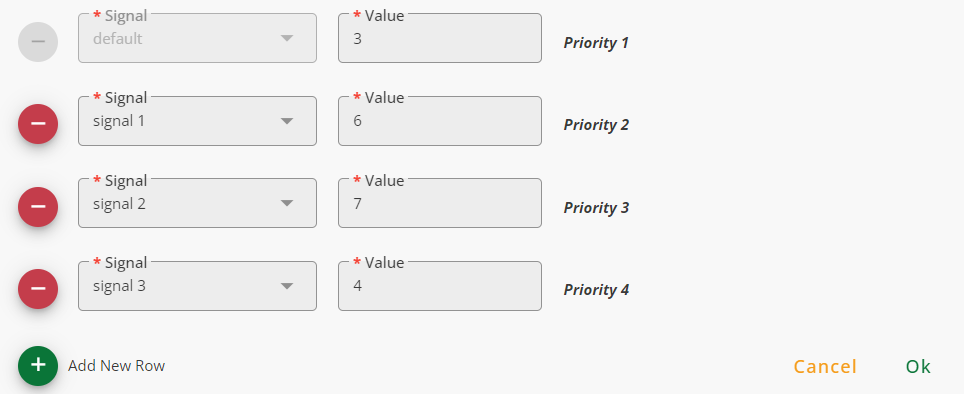Click the Add New Row label
964x394 pixels.
[x=116, y=366]
